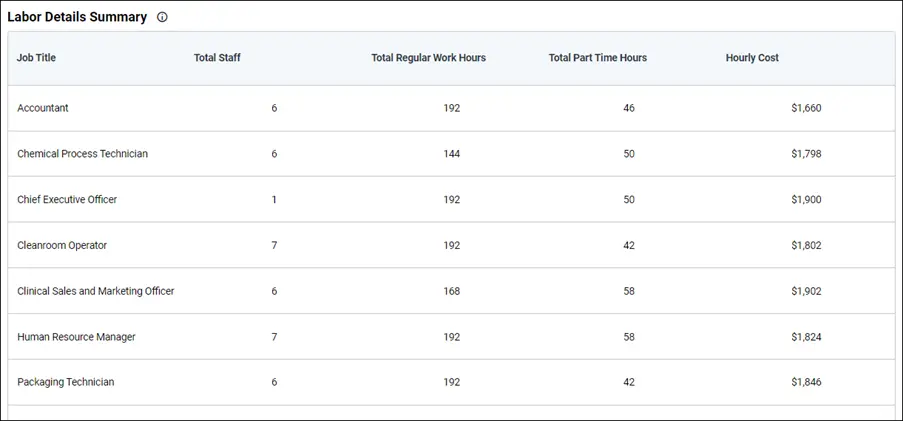Select the Cleanroom Operator job title
This screenshot has height=421, width=903.
(x=62, y=245)
